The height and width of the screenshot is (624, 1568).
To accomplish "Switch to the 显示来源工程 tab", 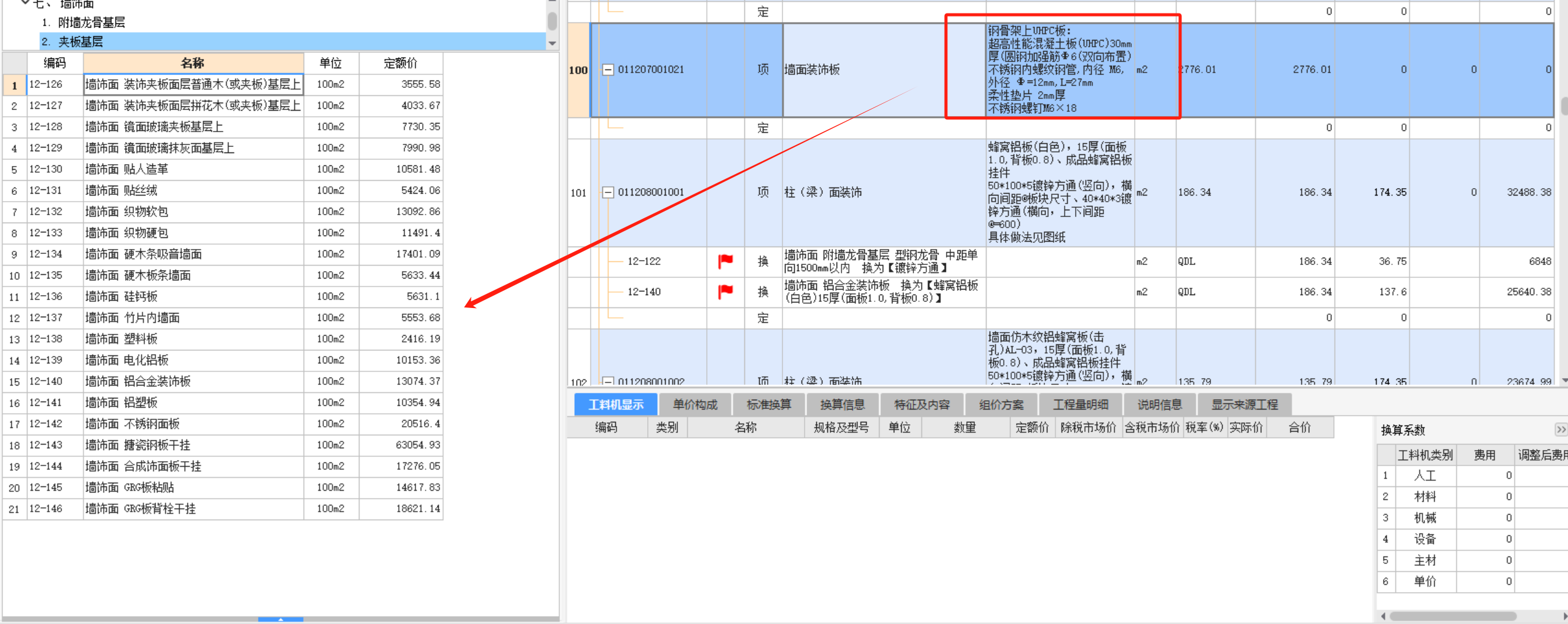I will [1245, 405].
